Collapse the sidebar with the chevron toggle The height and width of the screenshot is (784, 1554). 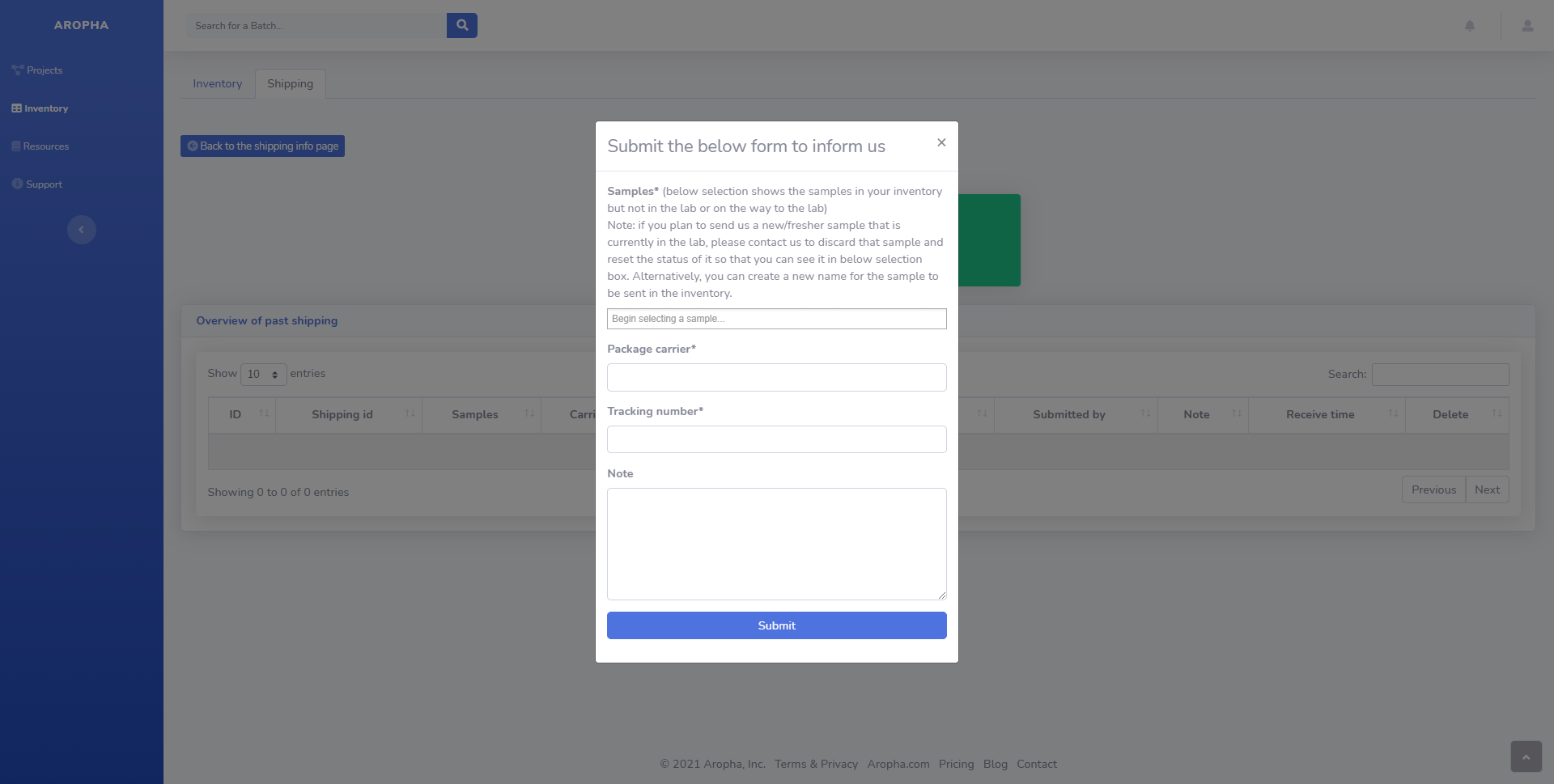click(x=81, y=230)
